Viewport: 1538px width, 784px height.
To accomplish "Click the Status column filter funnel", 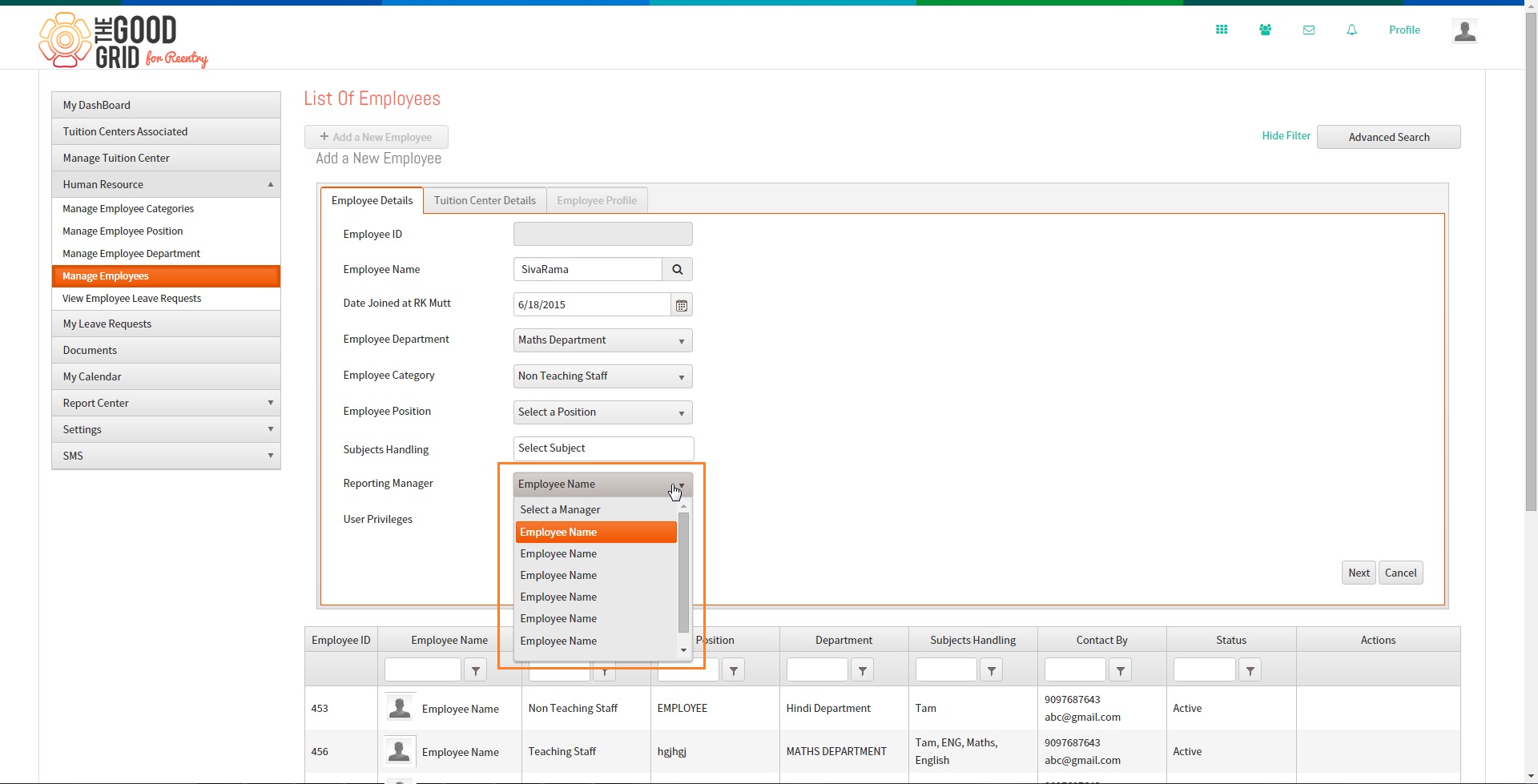I will [1250, 670].
